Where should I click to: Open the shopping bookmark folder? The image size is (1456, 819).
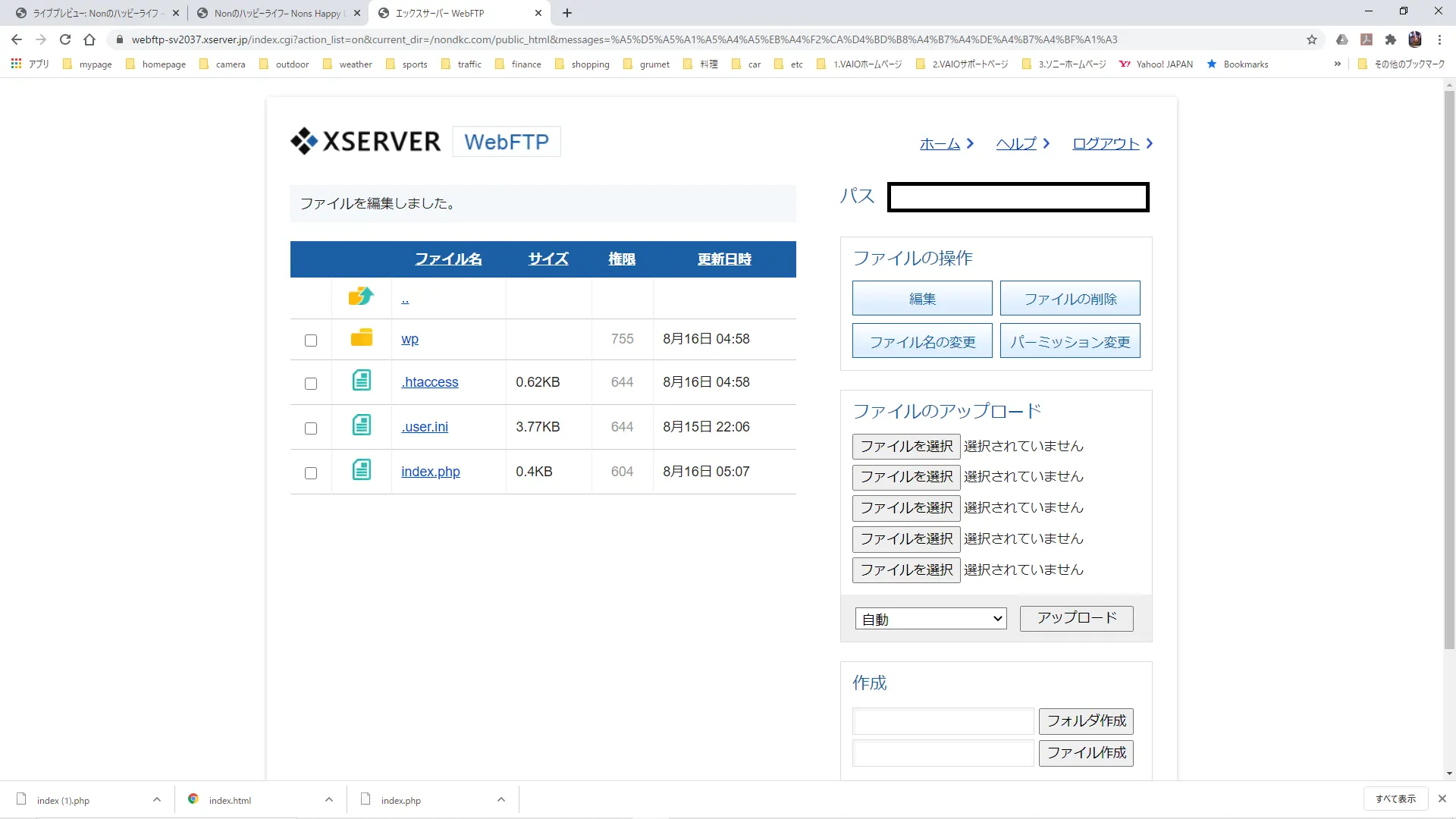pyautogui.click(x=582, y=64)
